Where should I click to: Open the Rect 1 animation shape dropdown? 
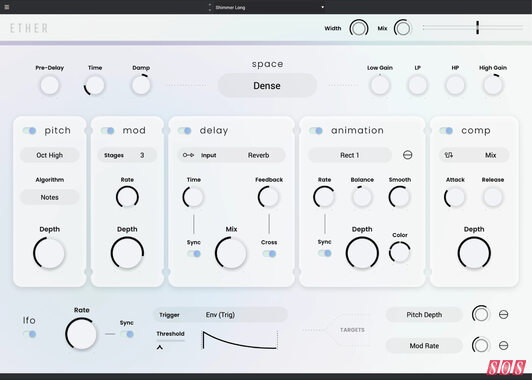(350, 155)
